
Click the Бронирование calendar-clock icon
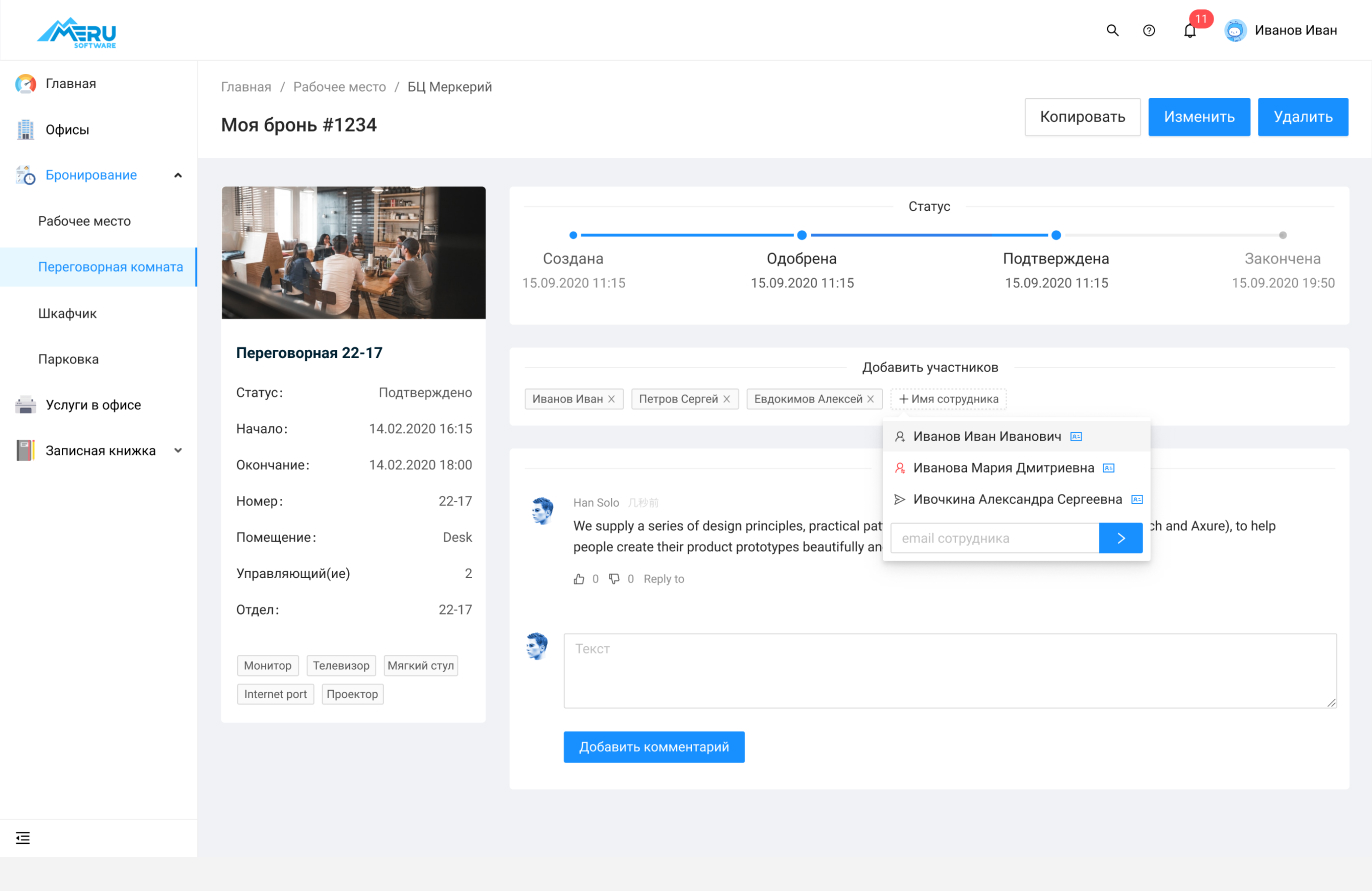click(x=26, y=175)
